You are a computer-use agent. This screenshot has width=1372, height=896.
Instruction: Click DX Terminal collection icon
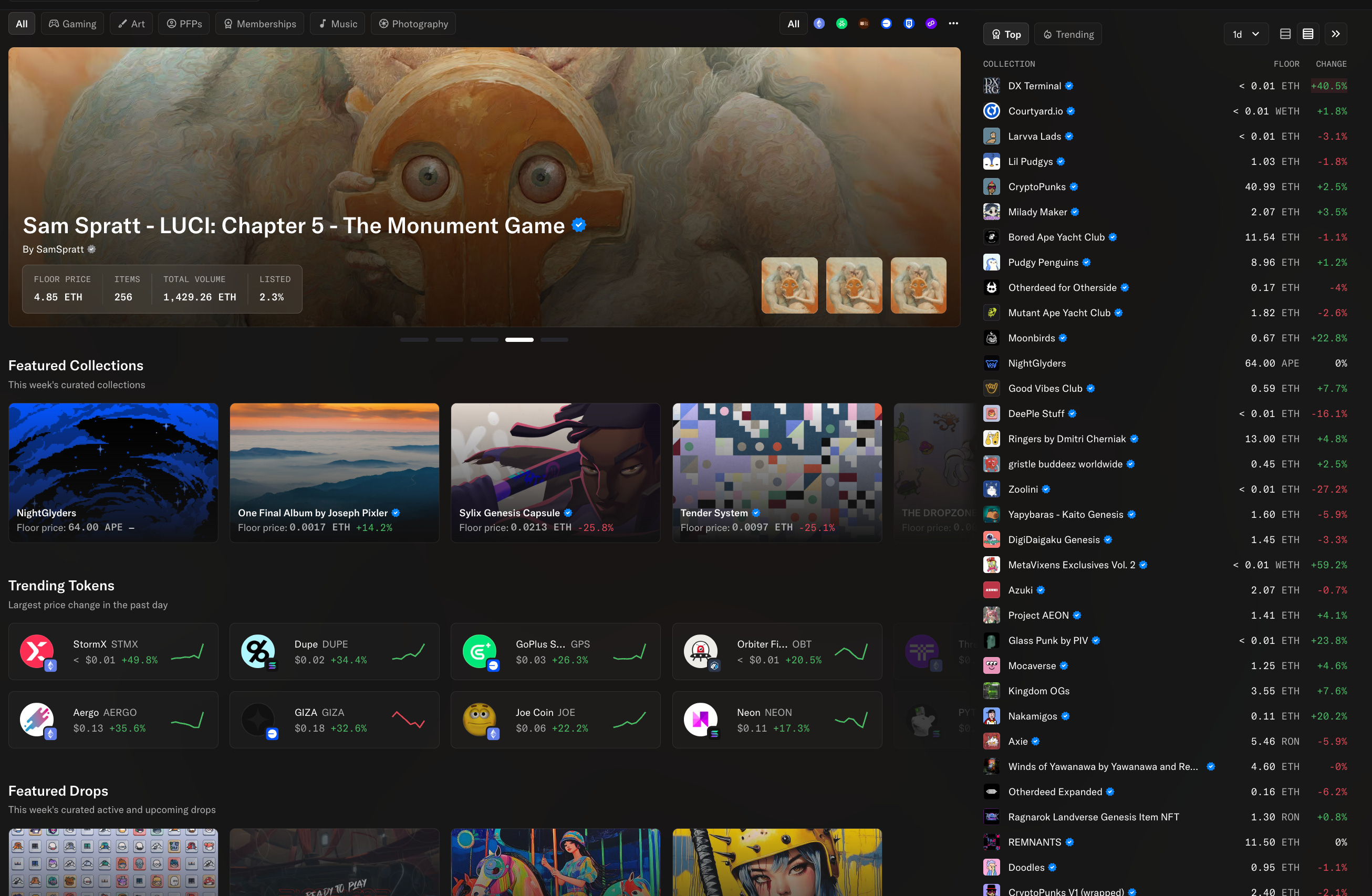click(992, 86)
